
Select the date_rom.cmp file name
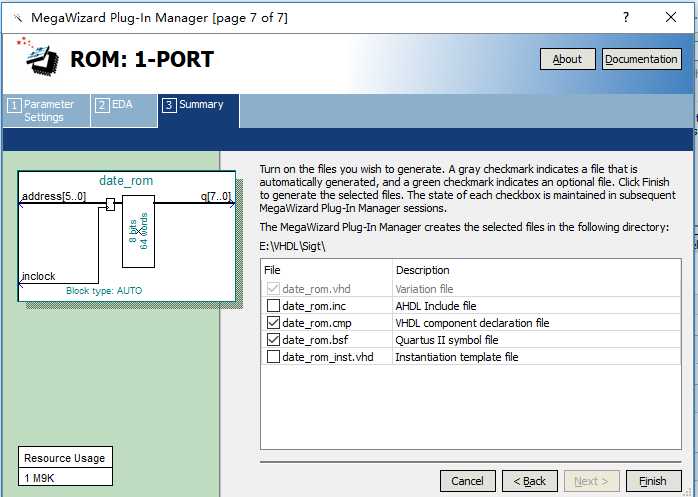317,323
